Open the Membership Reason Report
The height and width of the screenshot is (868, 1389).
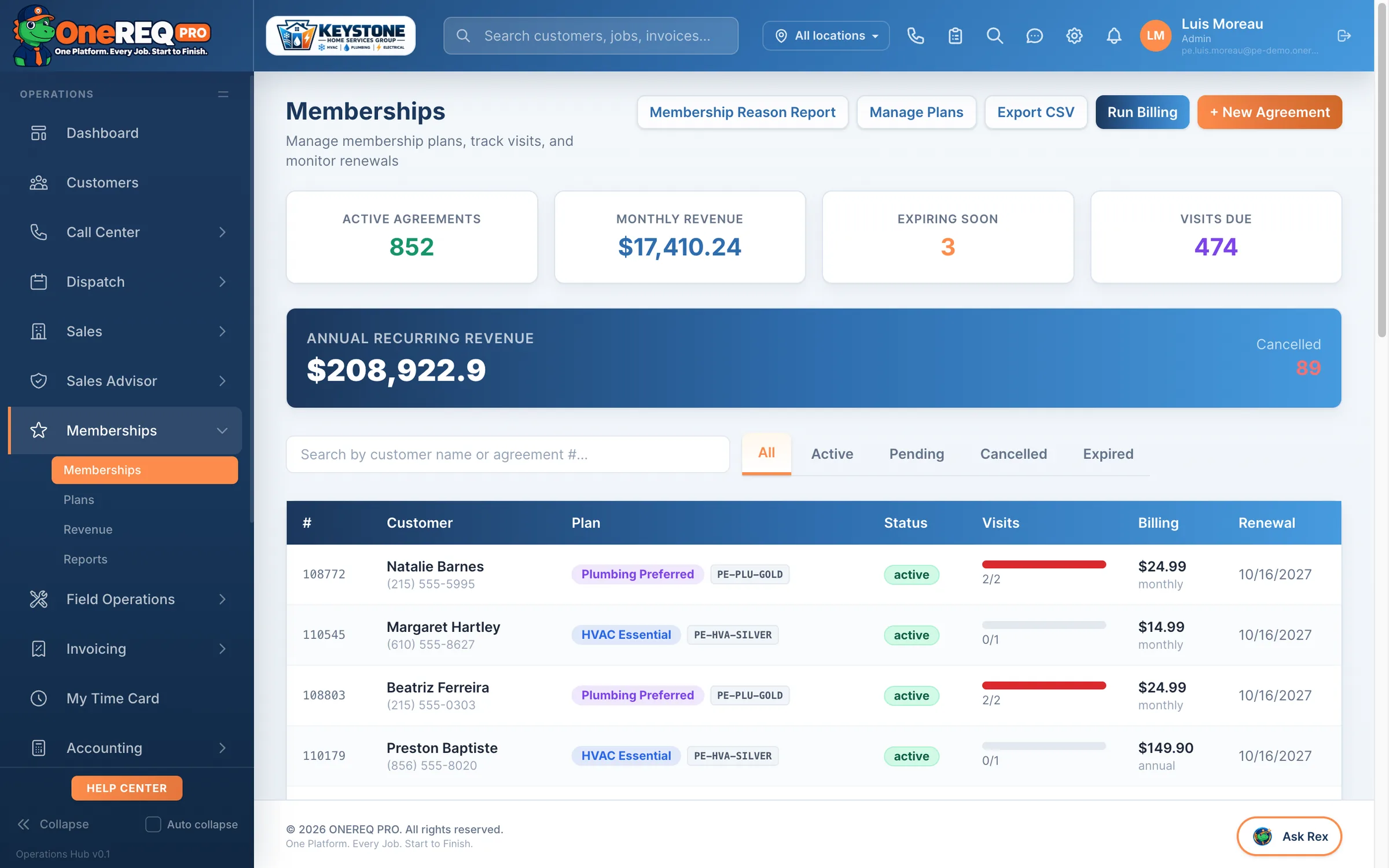click(x=743, y=112)
